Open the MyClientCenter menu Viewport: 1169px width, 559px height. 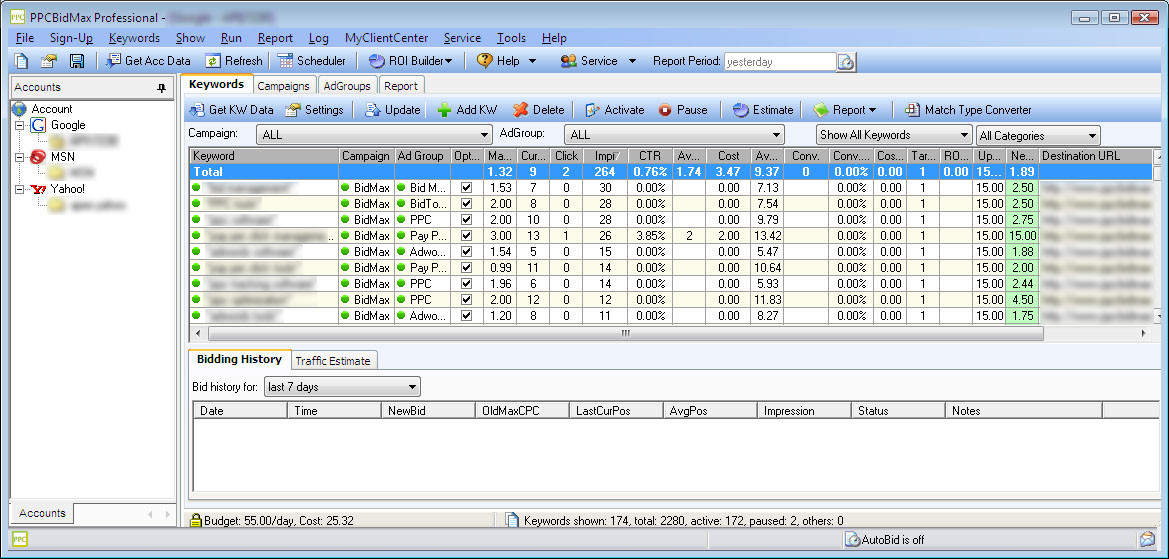coord(386,38)
